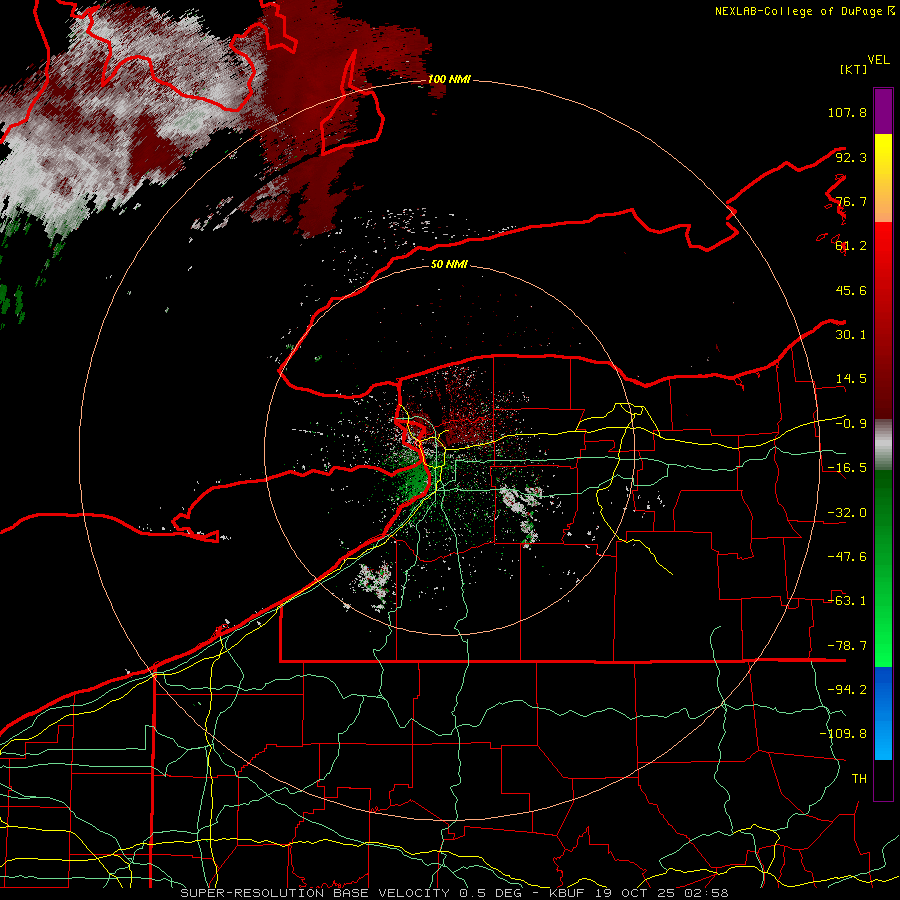Pick the blue segment of velocity color bar
Screen dimensions: 900x900
pos(883,713)
